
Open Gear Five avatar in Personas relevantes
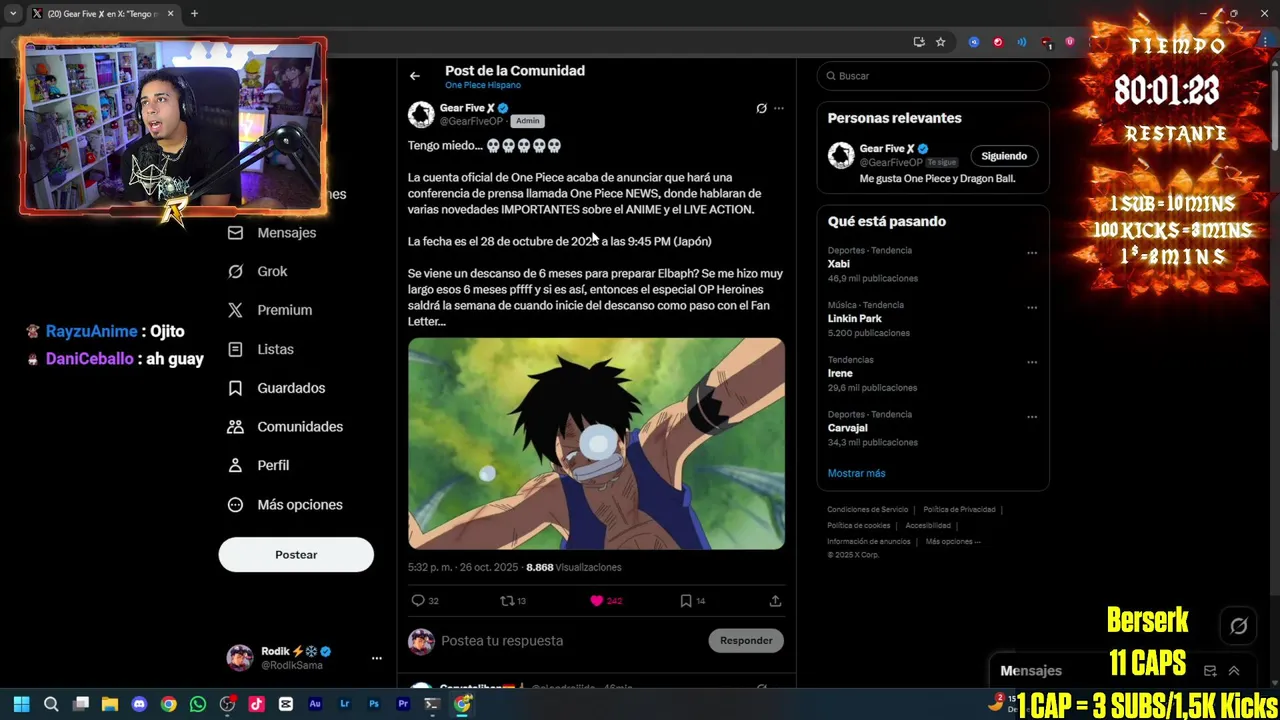pyautogui.click(x=841, y=155)
